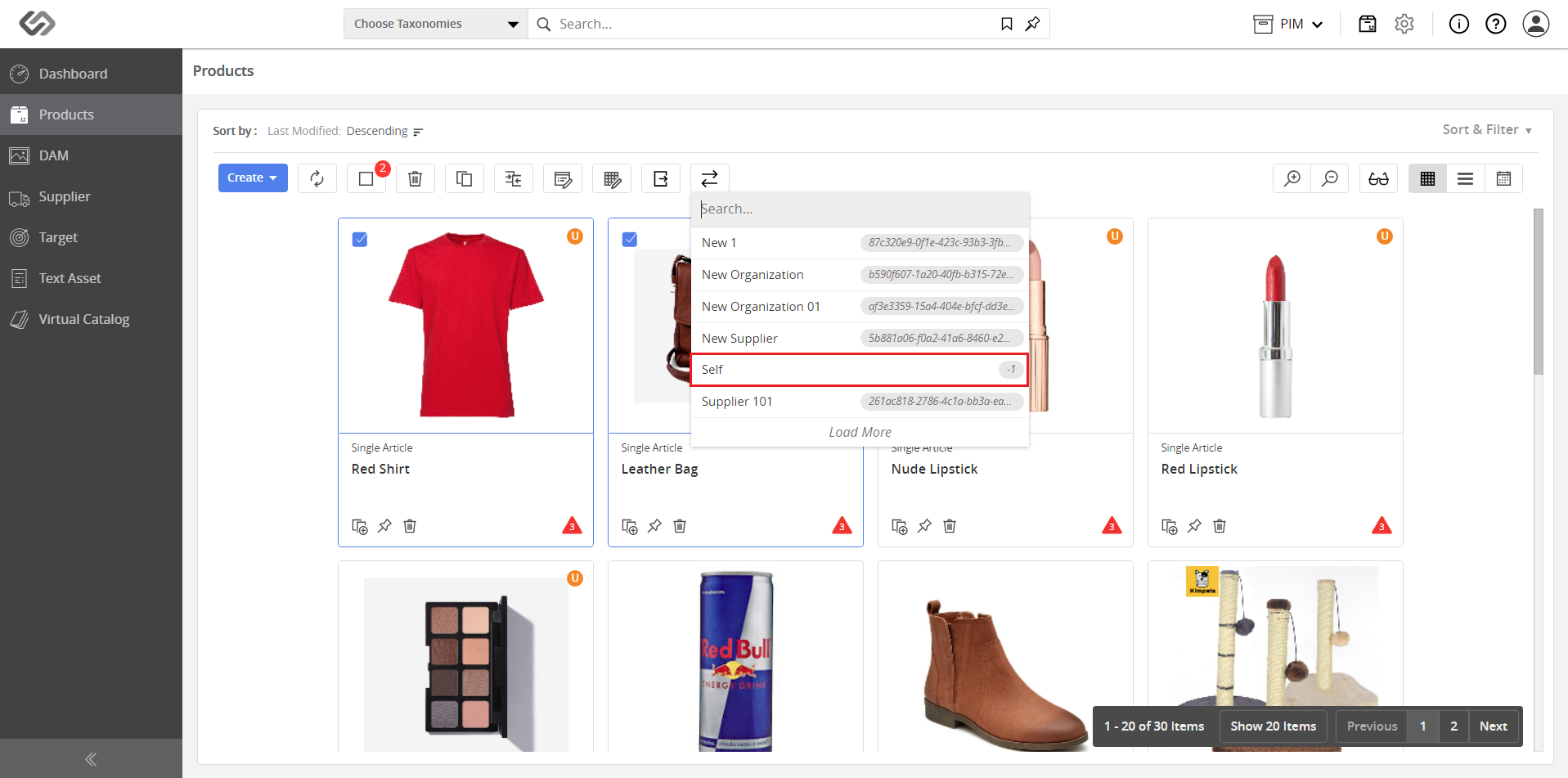The height and width of the screenshot is (778, 1568).
Task: Expand the Sort & Filter panel
Action: [1487, 130]
